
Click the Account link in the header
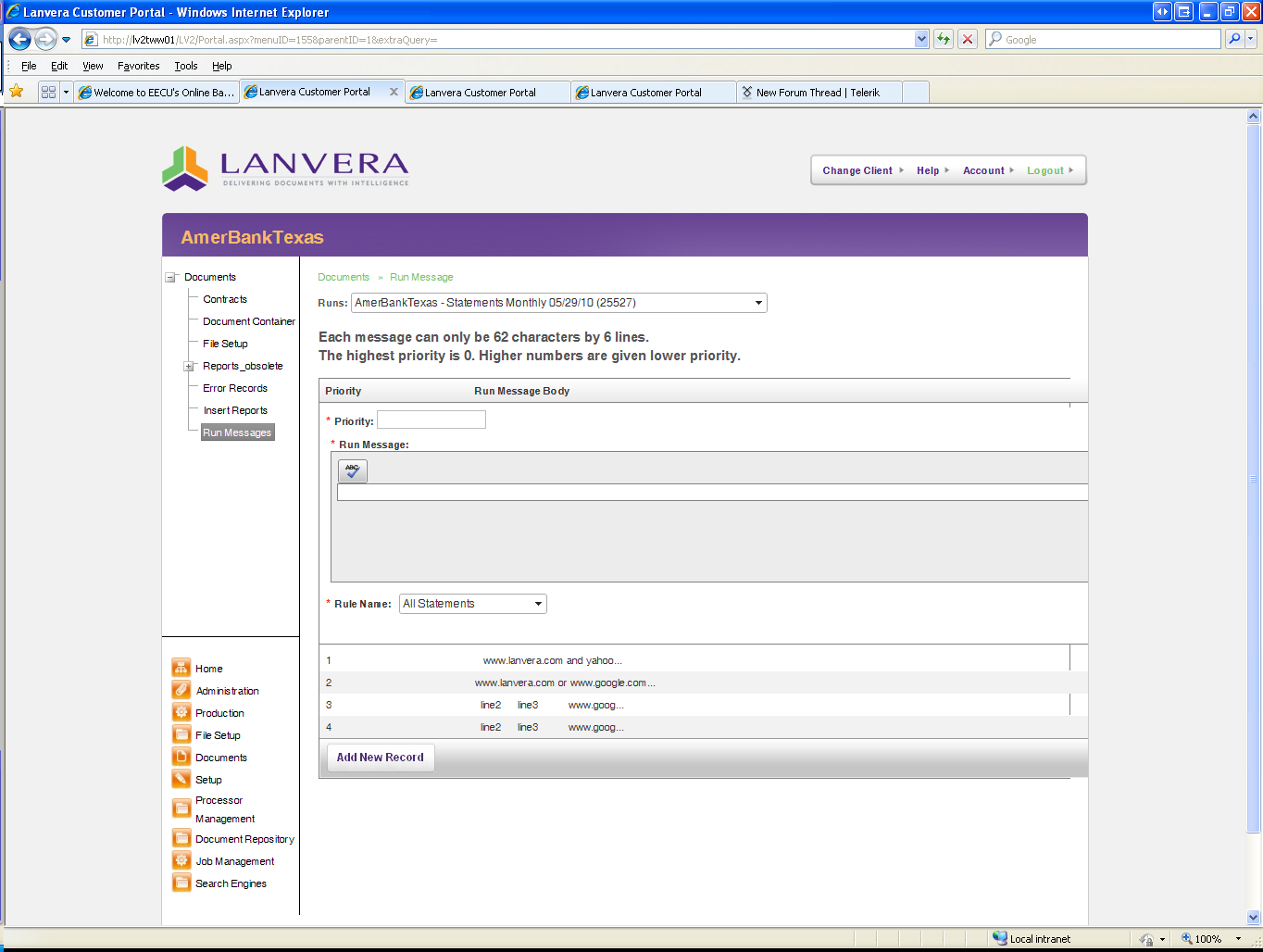tap(988, 170)
